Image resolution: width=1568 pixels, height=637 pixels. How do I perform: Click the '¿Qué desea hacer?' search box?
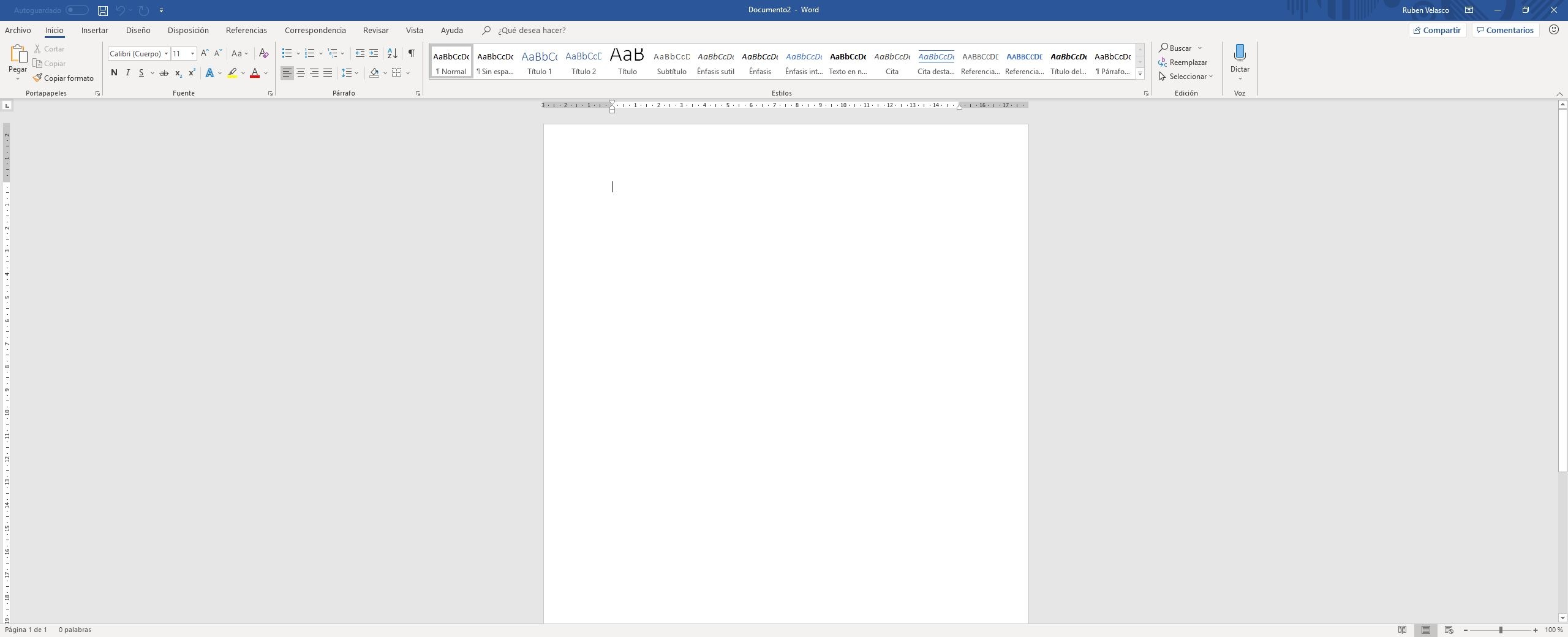[x=531, y=30]
